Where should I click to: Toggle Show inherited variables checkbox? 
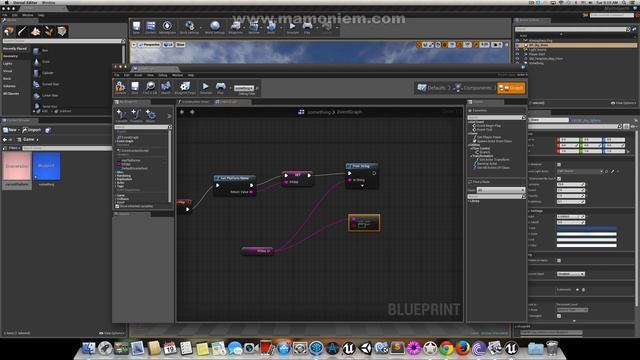click(x=118, y=207)
